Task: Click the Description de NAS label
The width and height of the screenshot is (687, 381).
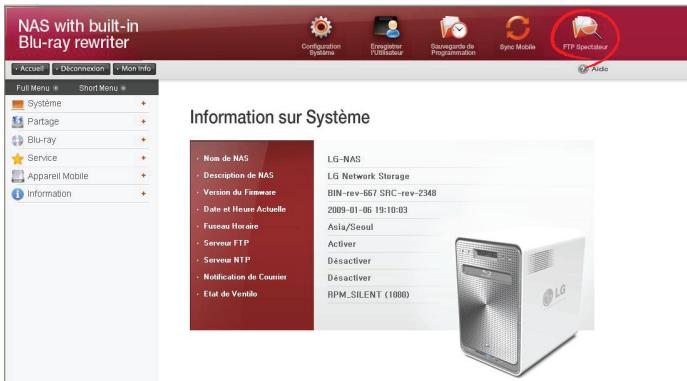Action: 238,175
